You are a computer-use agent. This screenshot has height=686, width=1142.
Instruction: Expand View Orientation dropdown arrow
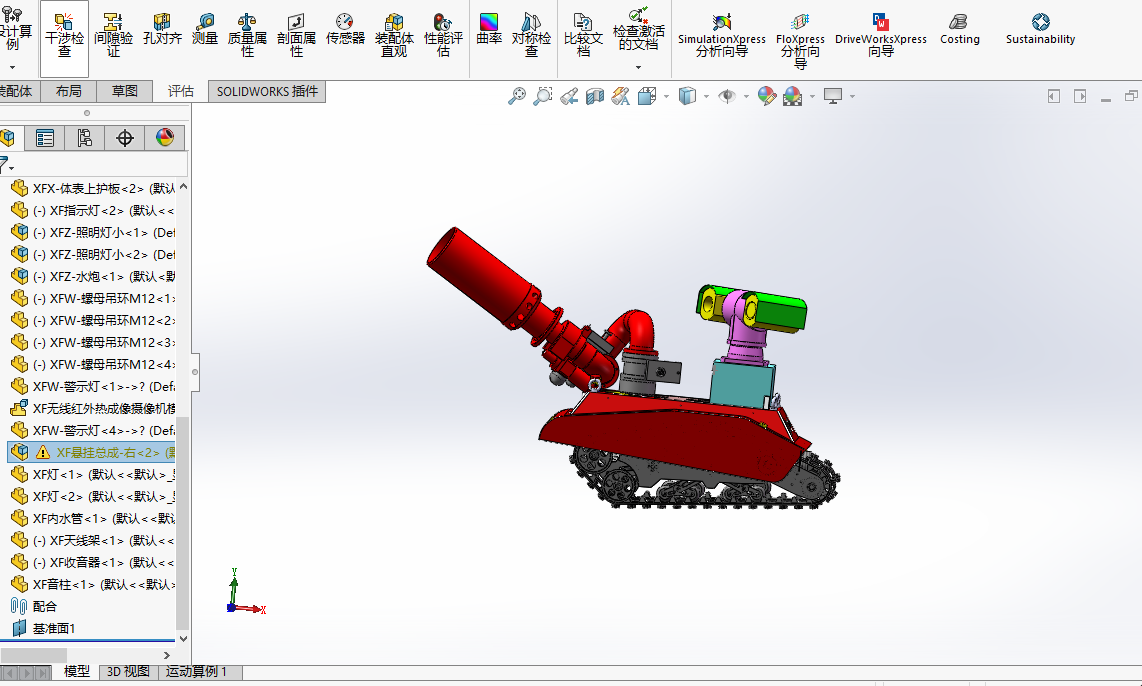666,96
